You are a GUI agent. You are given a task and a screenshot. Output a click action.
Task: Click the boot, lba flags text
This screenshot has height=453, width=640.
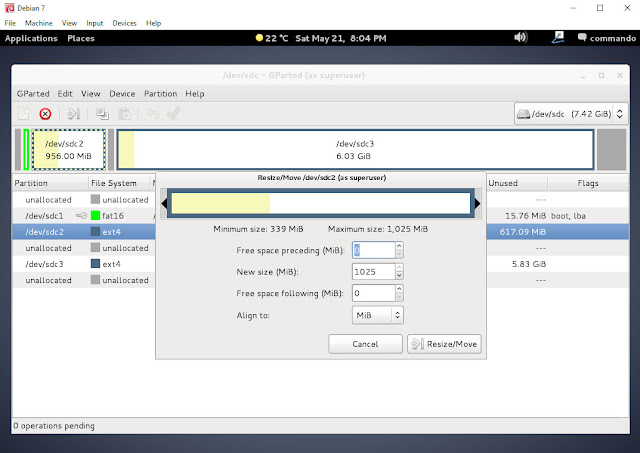point(568,215)
